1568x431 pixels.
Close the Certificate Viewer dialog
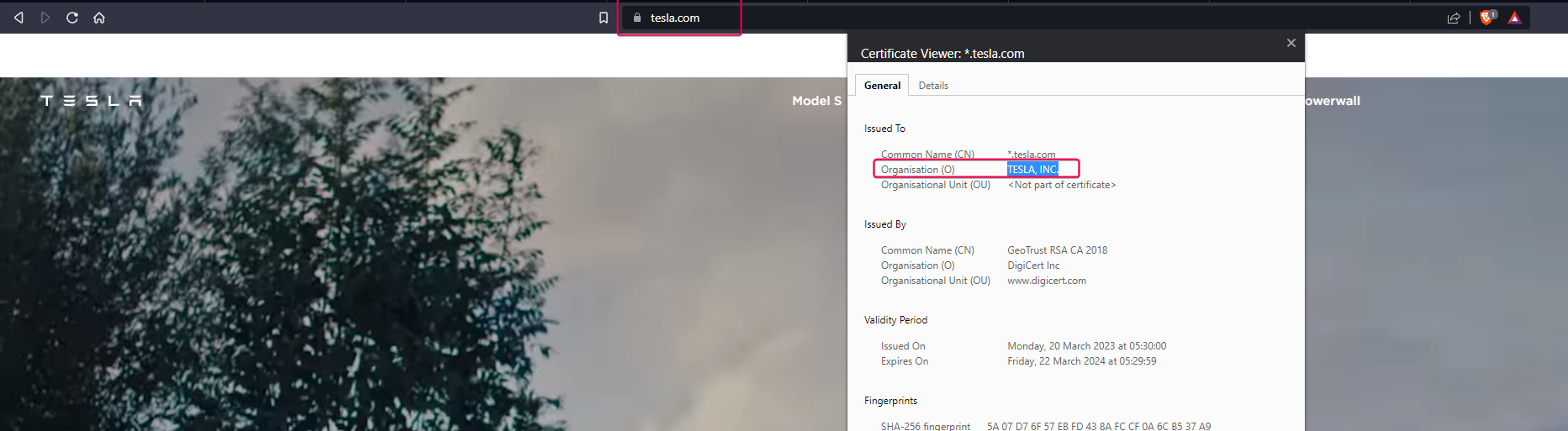click(1291, 43)
